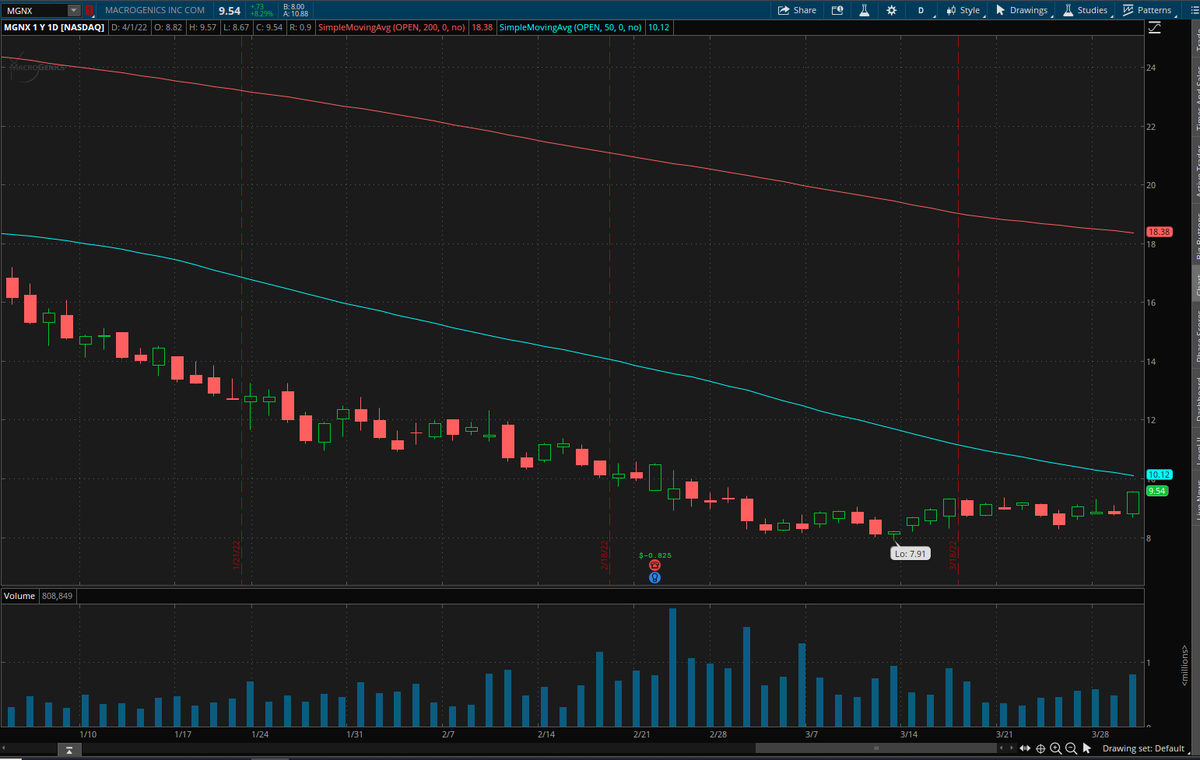Image resolution: width=1200 pixels, height=760 pixels.
Task: Open chart settings gear icon
Action: pyautogui.click(x=891, y=10)
